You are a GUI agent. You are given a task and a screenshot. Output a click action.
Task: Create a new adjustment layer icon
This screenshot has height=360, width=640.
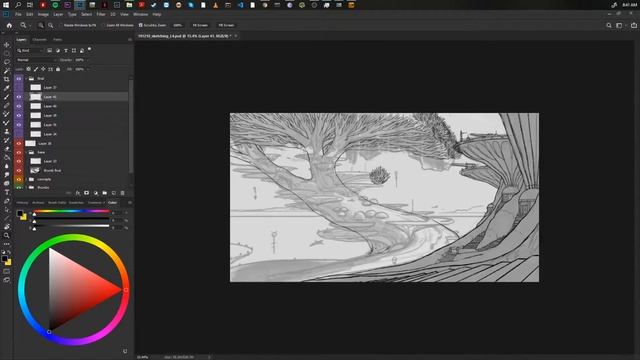coord(96,193)
